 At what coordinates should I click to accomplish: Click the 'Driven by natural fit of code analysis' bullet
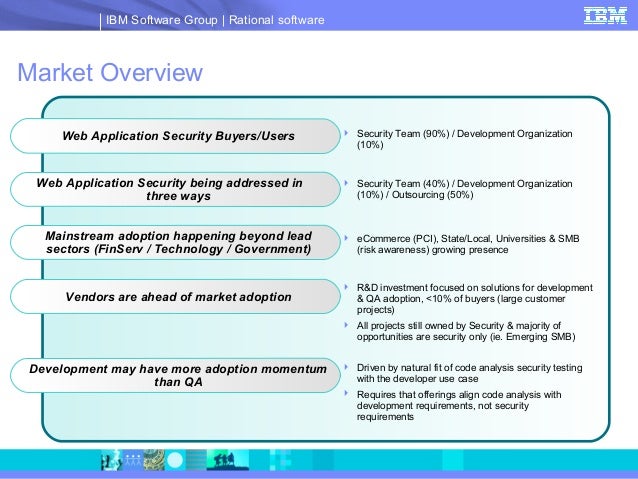coord(469,373)
